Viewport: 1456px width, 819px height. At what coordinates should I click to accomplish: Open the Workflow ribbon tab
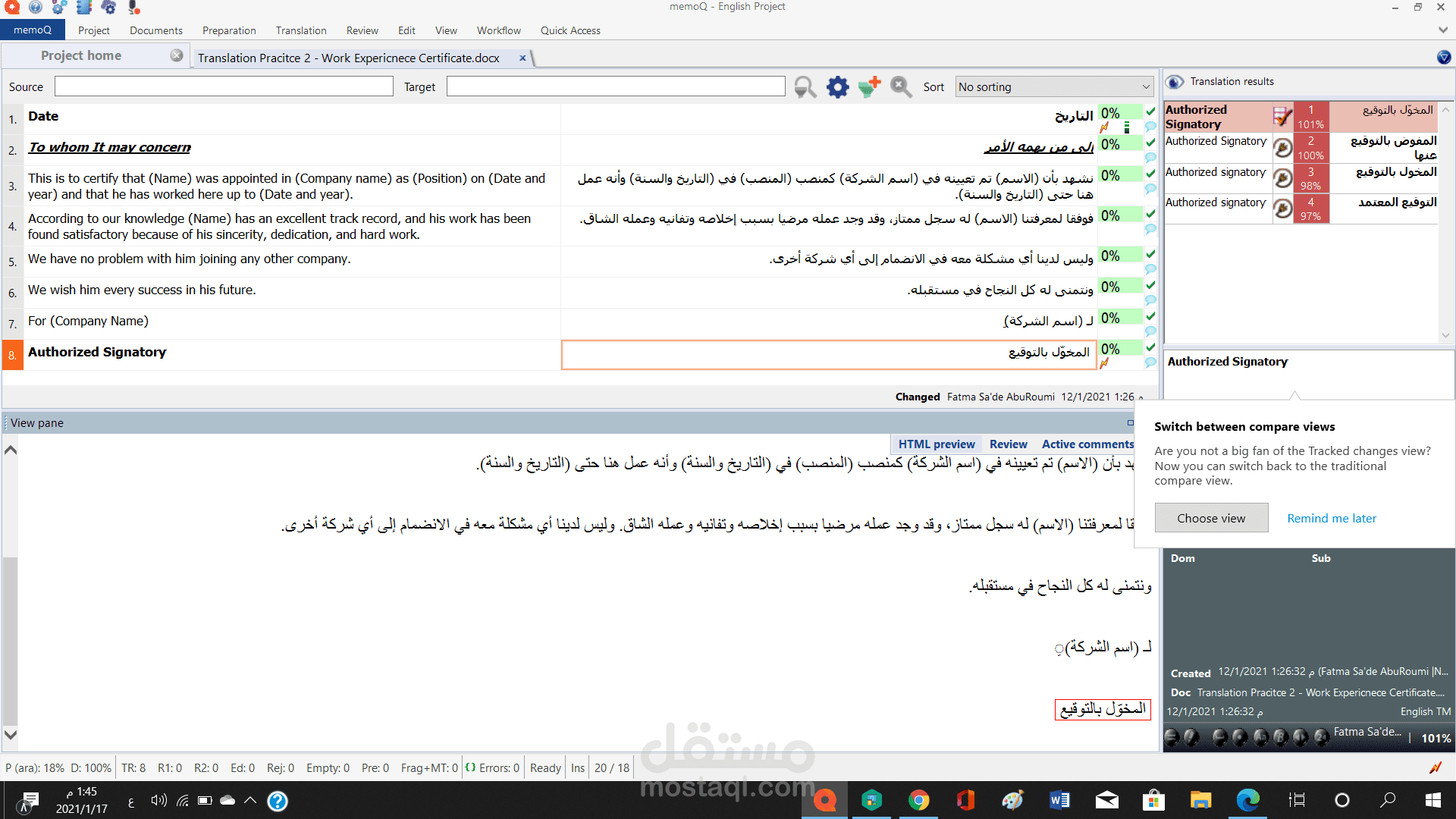pos(499,30)
